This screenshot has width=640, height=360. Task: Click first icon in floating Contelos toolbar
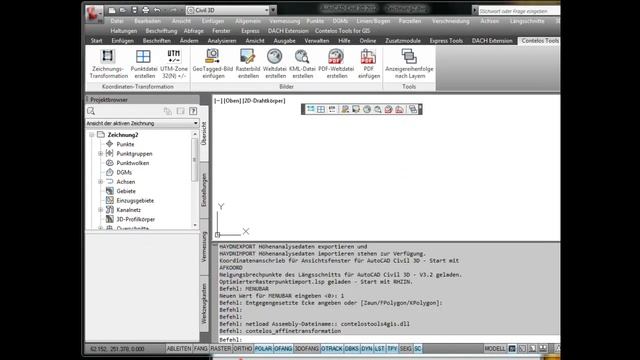[x=311, y=109]
